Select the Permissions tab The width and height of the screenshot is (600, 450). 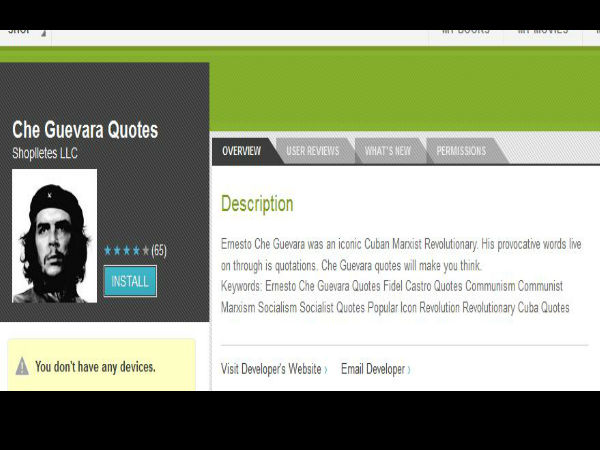pos(461,151)
